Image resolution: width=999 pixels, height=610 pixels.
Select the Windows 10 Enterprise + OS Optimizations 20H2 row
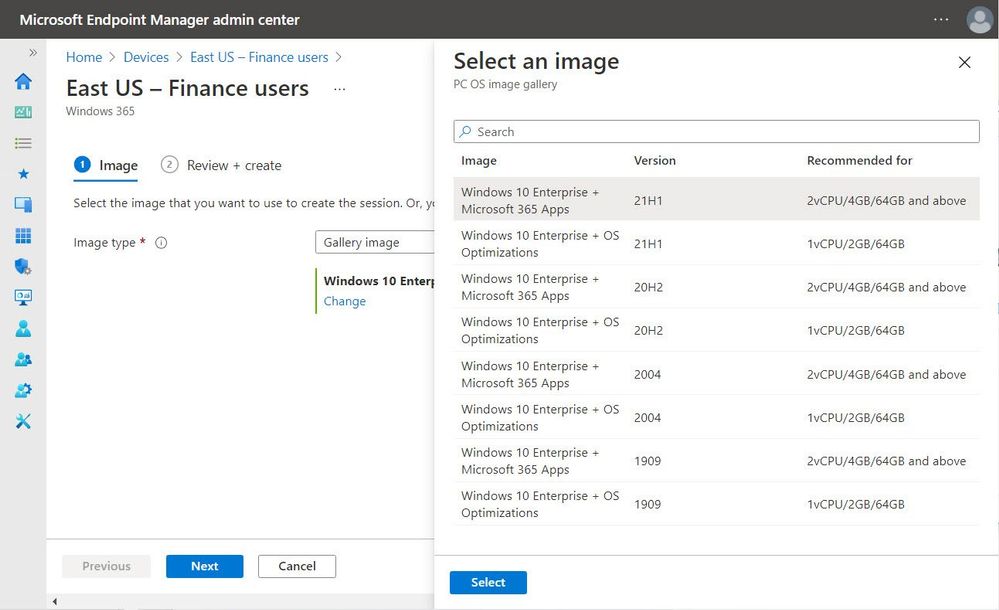coord(716,331)
